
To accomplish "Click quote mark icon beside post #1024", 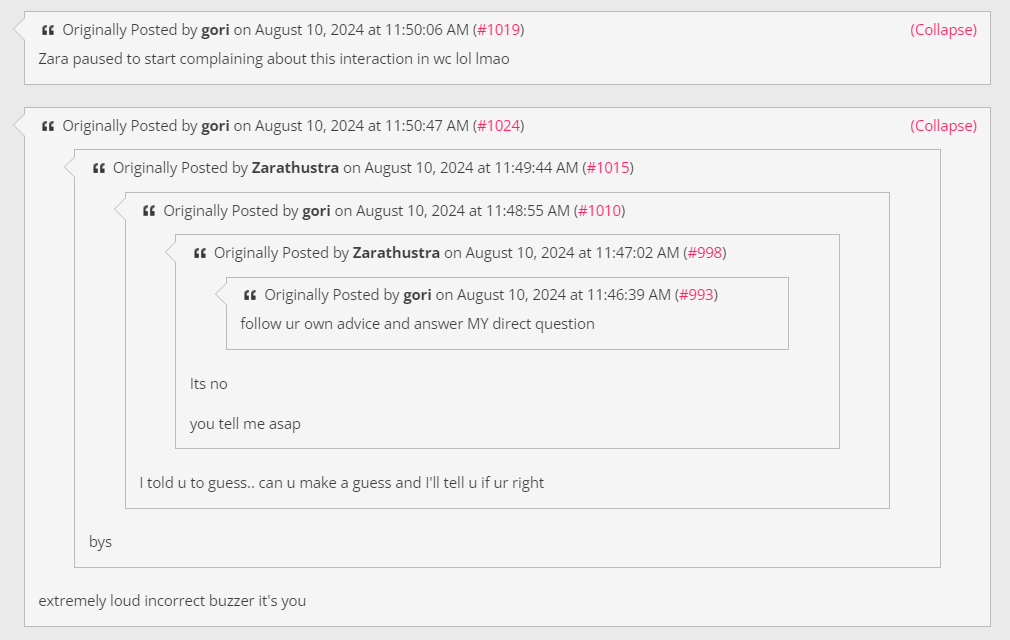I will click(48, 126).
